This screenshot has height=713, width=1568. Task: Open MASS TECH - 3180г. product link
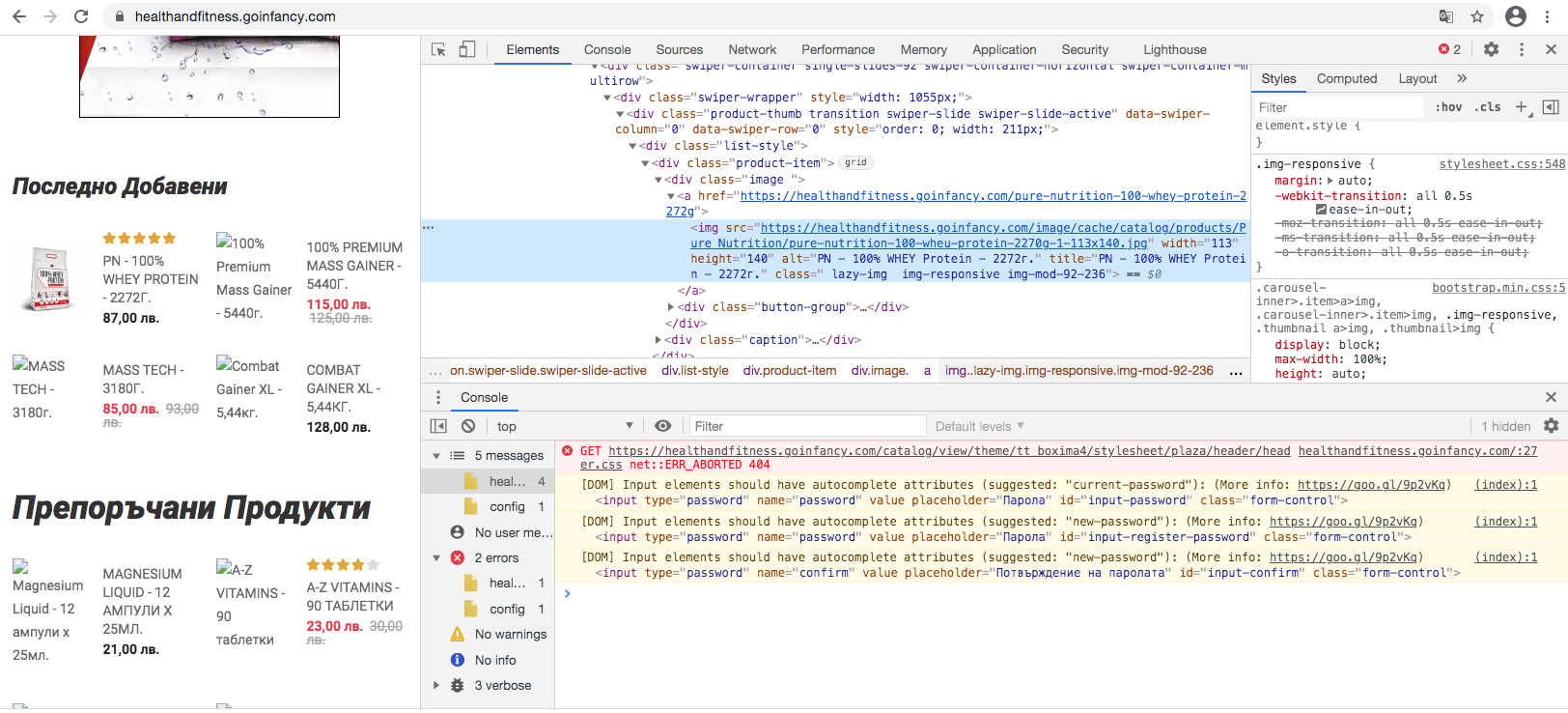143,379
